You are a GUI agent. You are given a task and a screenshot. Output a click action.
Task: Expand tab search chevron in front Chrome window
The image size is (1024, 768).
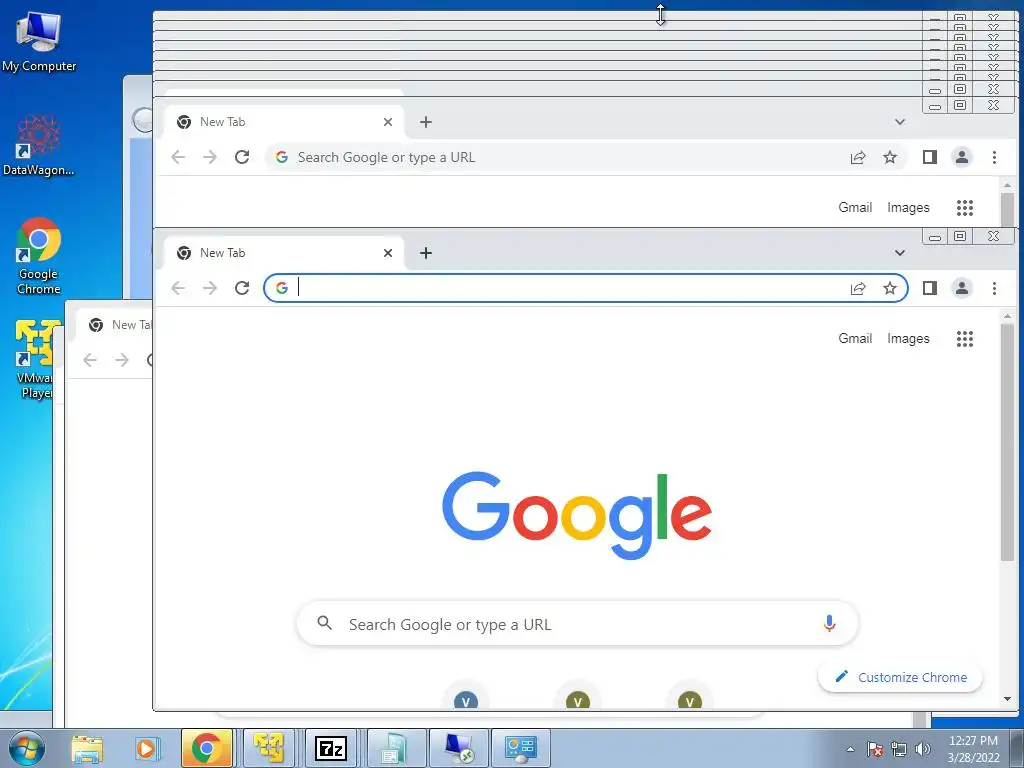899,253
